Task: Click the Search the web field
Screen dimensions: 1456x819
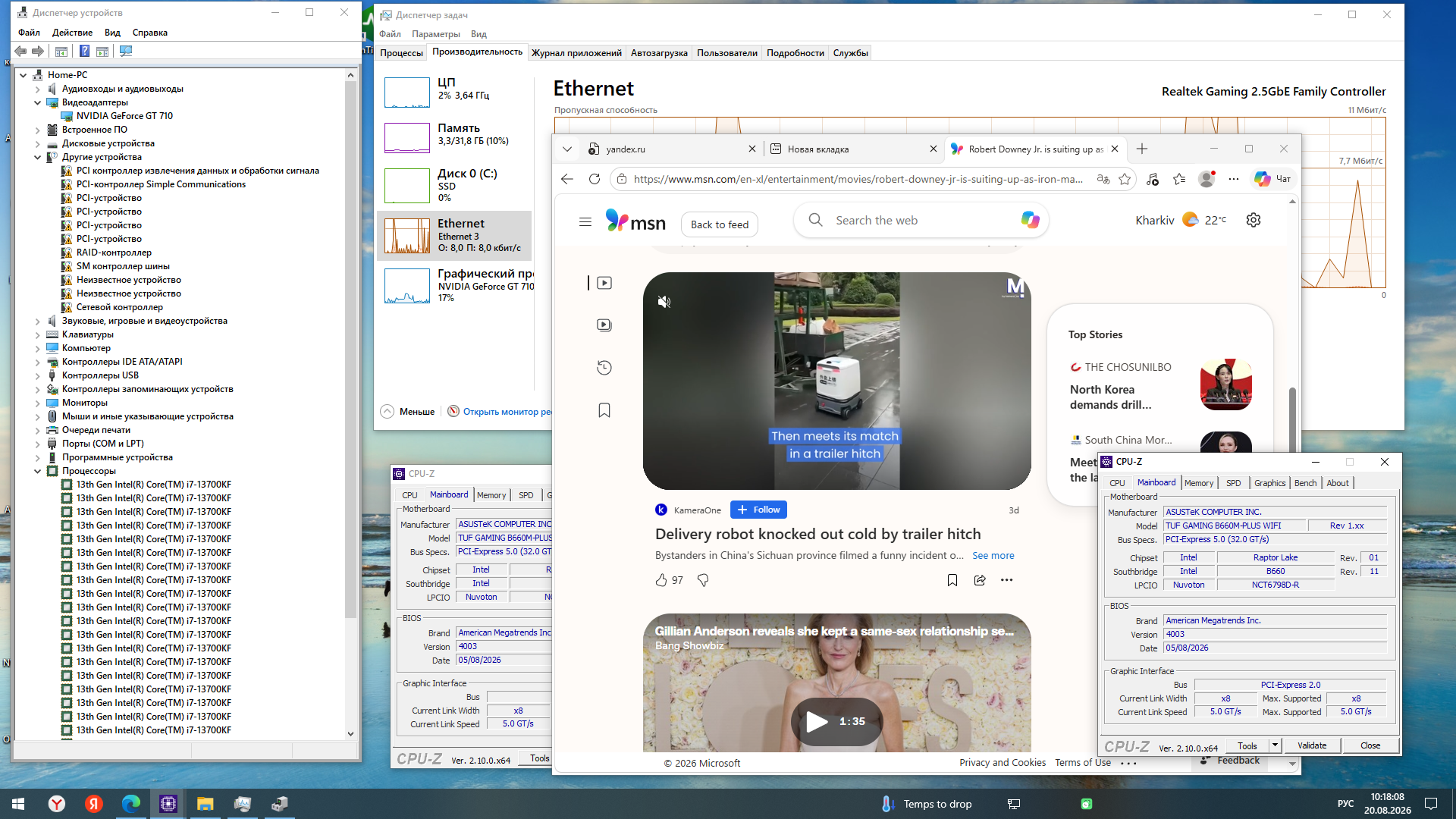Action: (921, 220)
